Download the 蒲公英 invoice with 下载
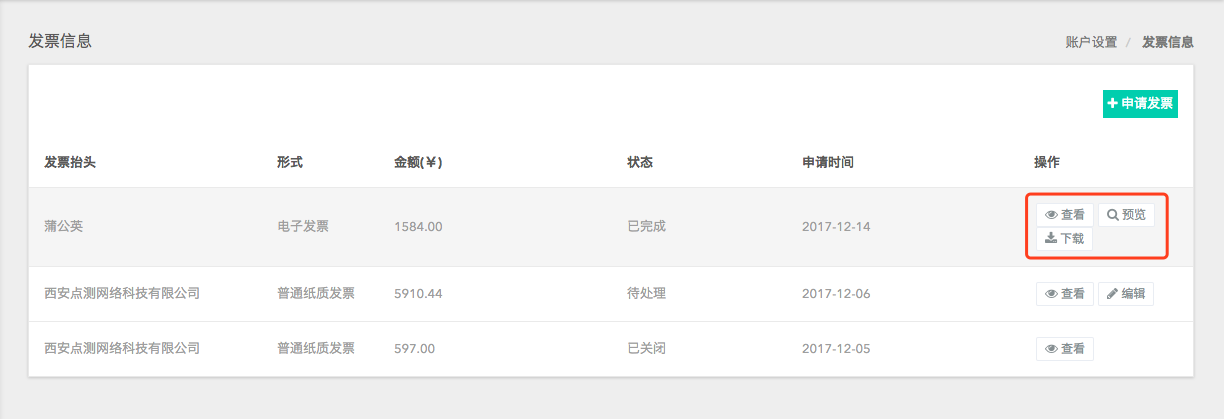The image size is (1224, 419). (1065, 239)
